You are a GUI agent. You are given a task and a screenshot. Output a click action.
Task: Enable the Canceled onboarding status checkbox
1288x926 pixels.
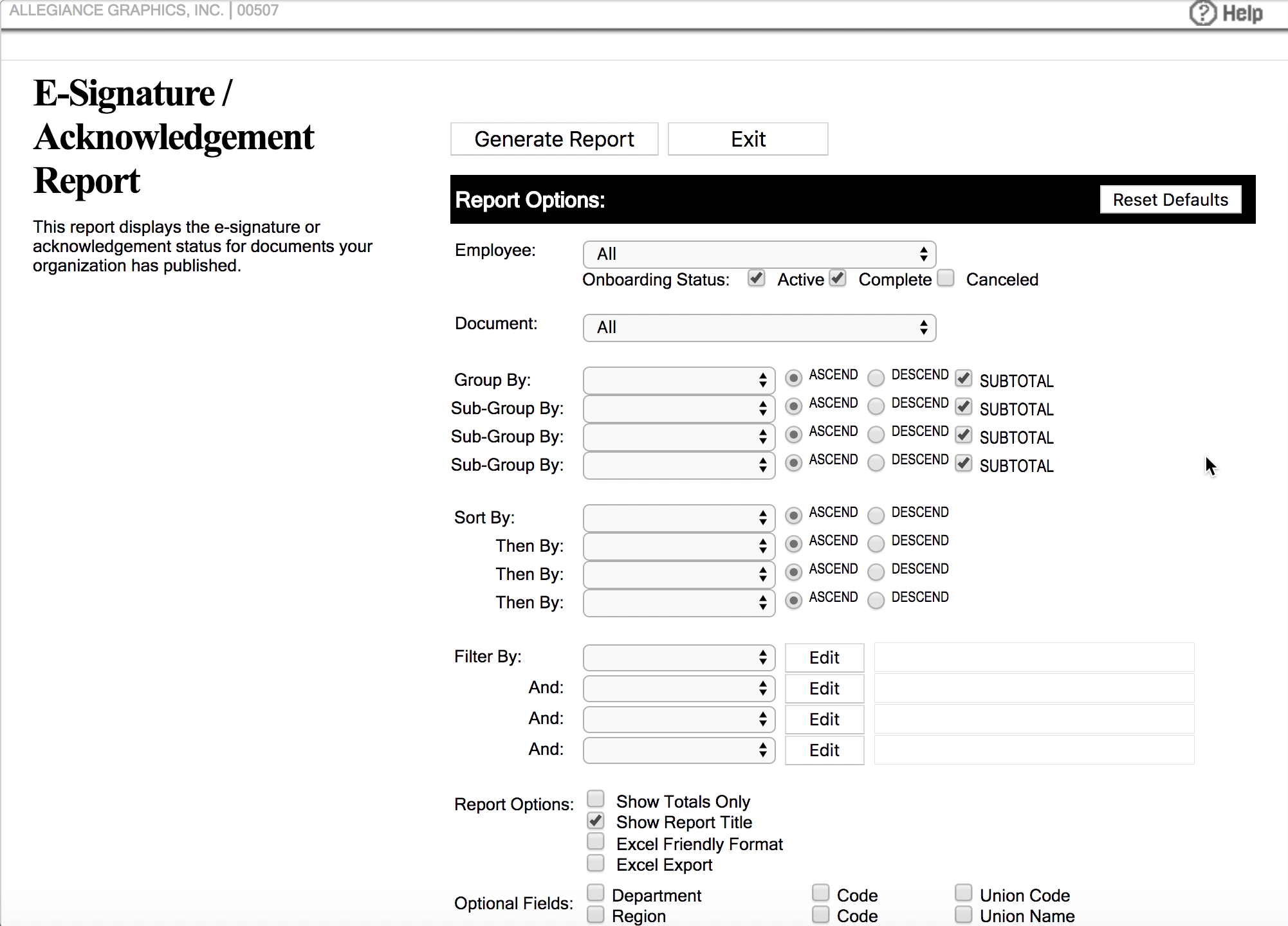[945, 278]
